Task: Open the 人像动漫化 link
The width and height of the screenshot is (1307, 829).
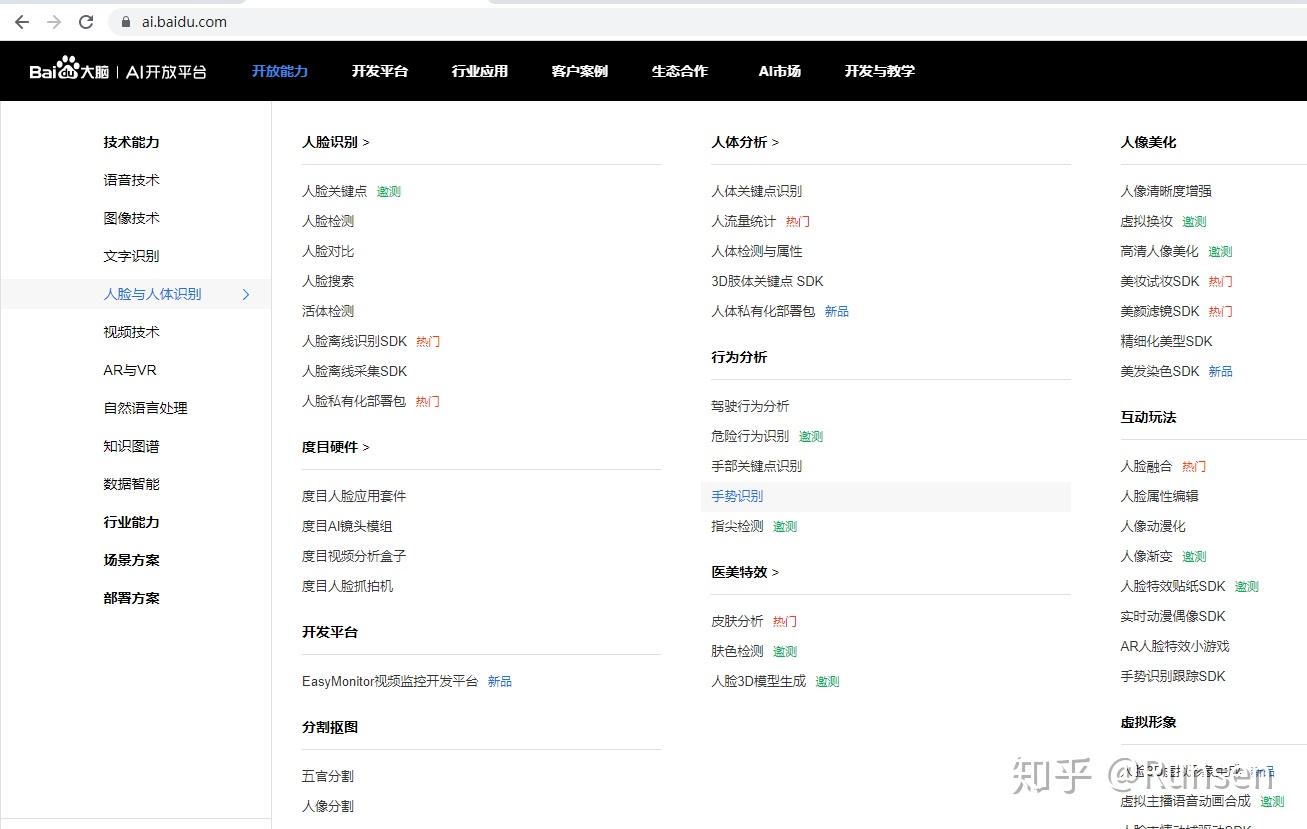Action: [x=1153, y=526]
